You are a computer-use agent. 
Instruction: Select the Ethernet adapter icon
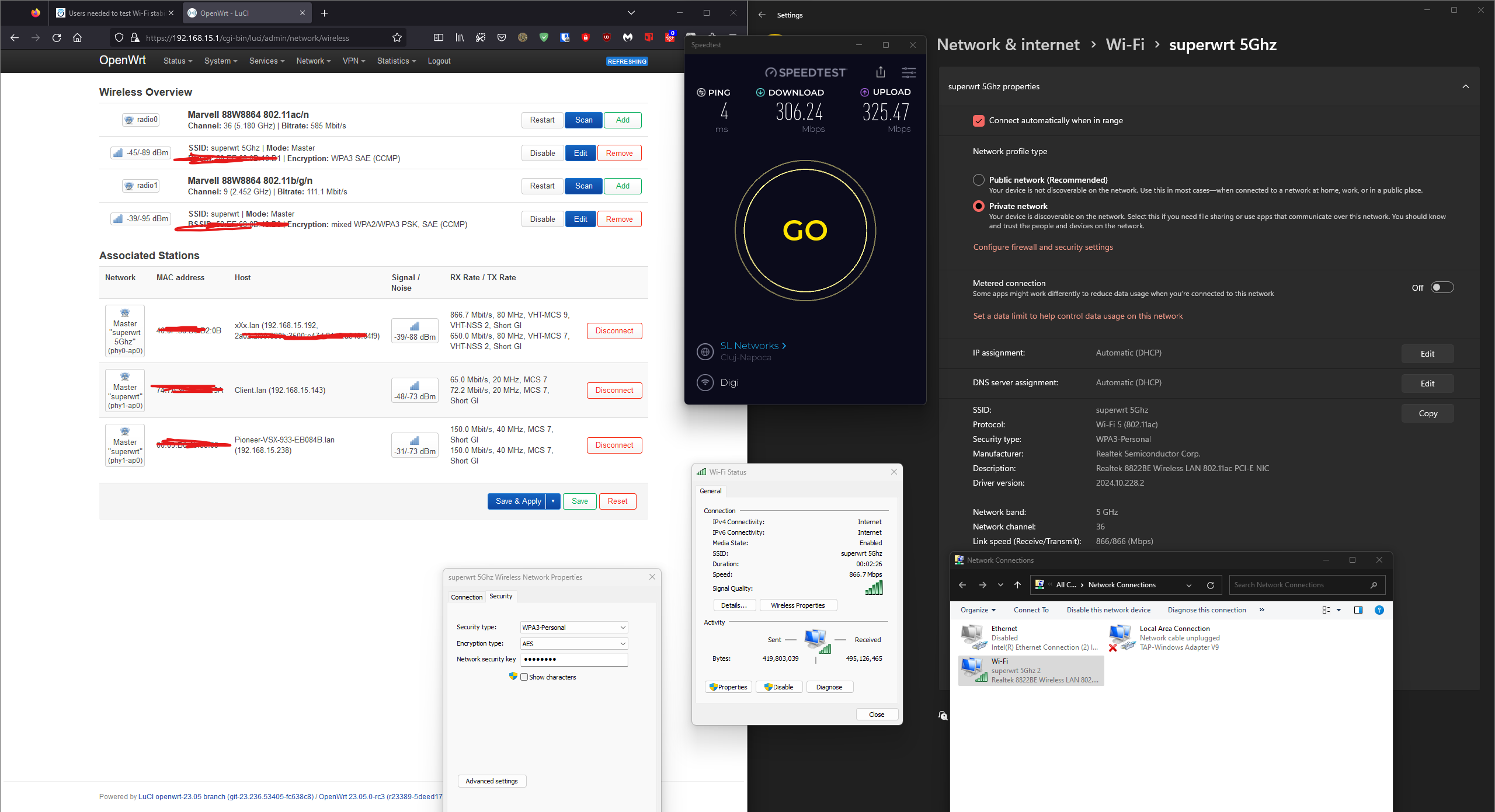974,637
